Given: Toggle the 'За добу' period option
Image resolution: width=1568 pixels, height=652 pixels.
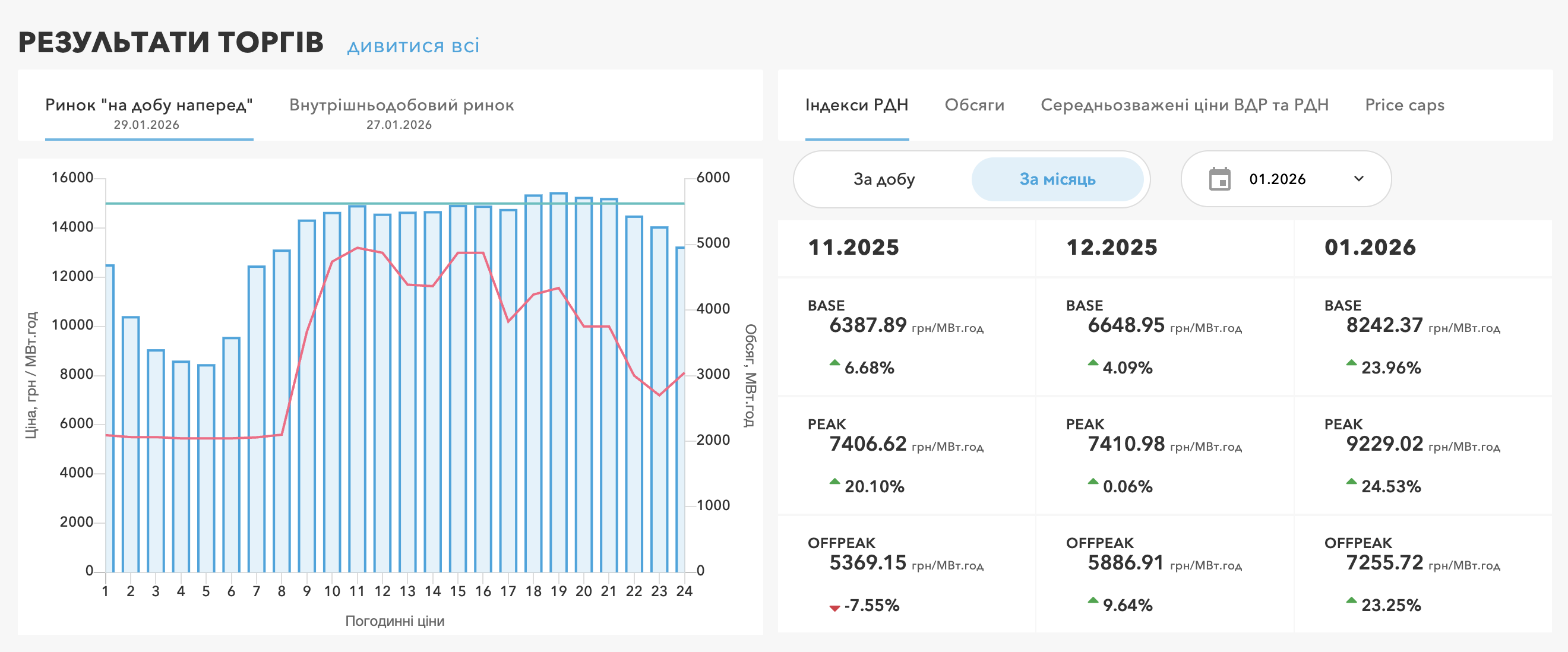Looking at the screenshot, I should pyautogui.click(x=884, y=179).
